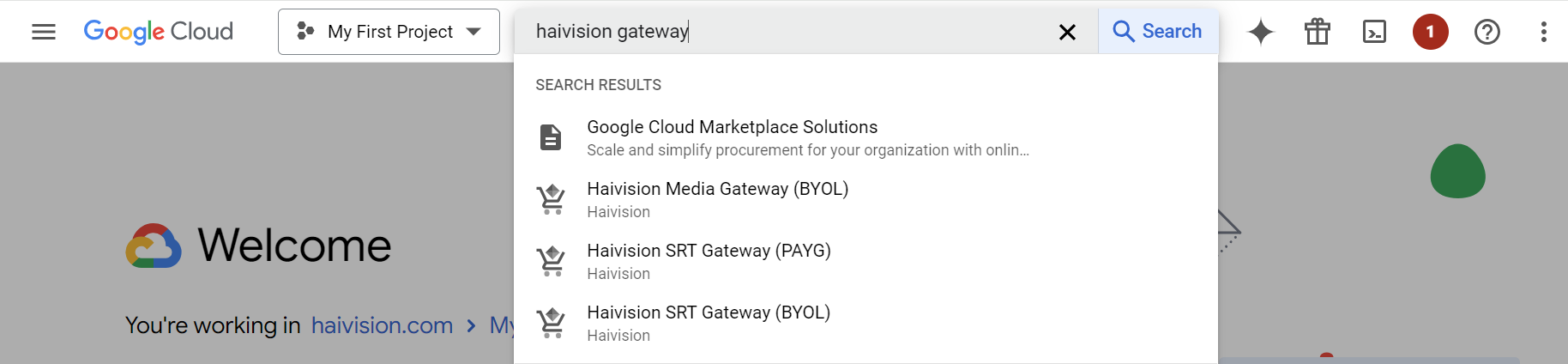Click the project picker dropdown arrow
The height and width of the screenshot is (364, 1568).
coord(473,32)
